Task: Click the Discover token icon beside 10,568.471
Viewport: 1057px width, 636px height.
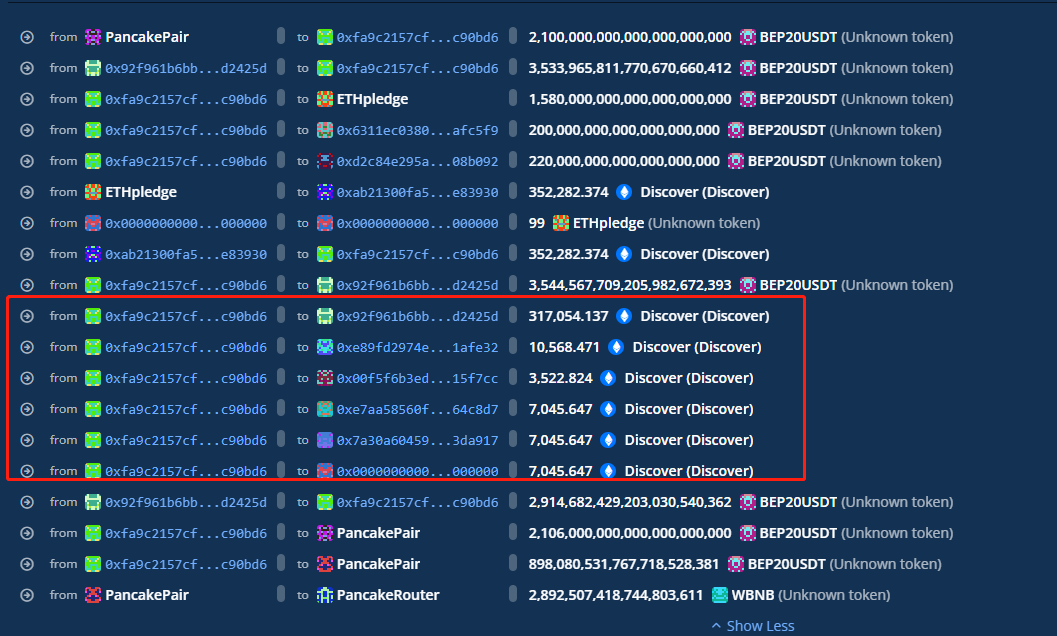Action: pyautogui.click(x=616, y=347)
